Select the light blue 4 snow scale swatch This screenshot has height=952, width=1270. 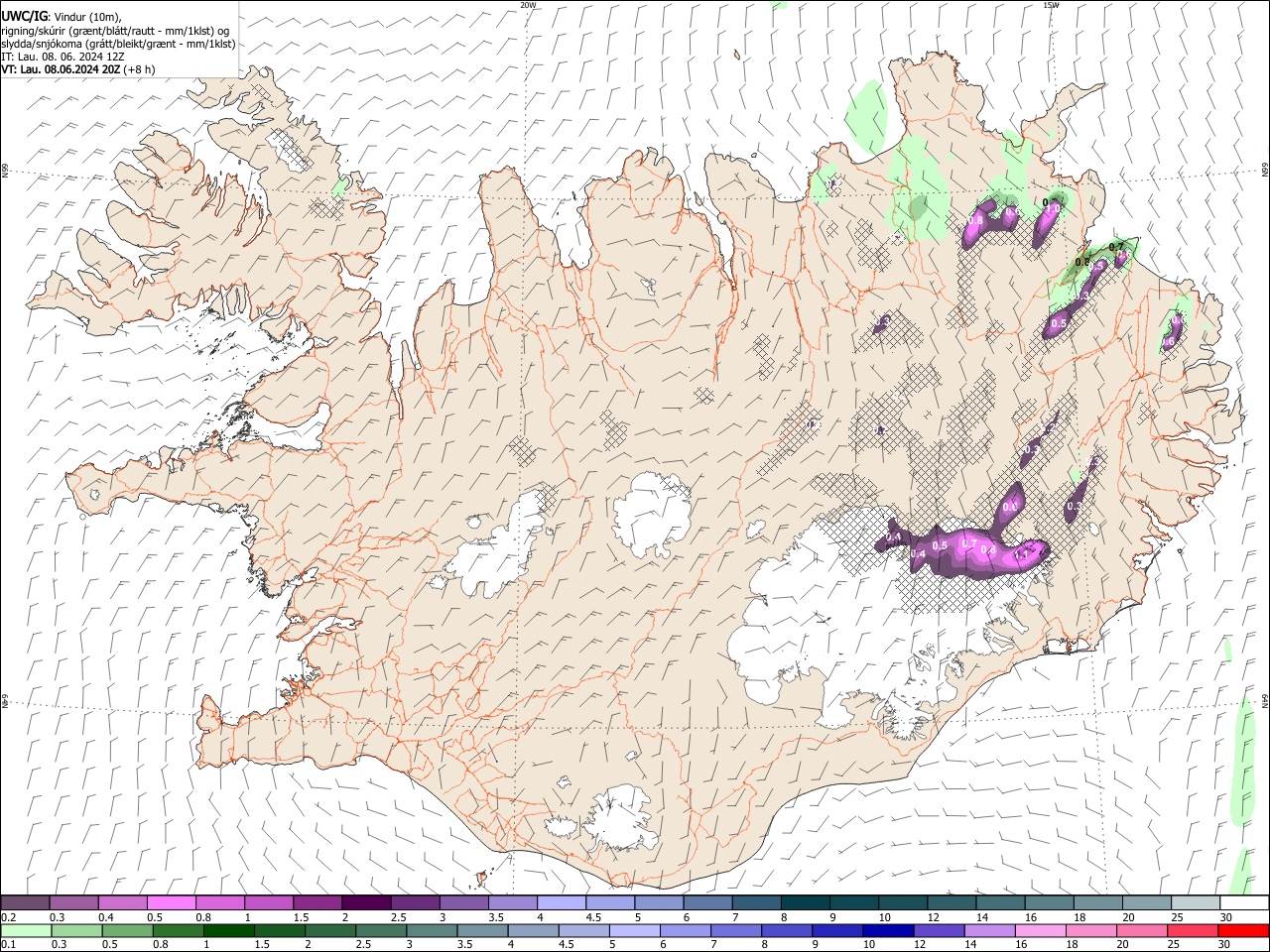point(560,902)
